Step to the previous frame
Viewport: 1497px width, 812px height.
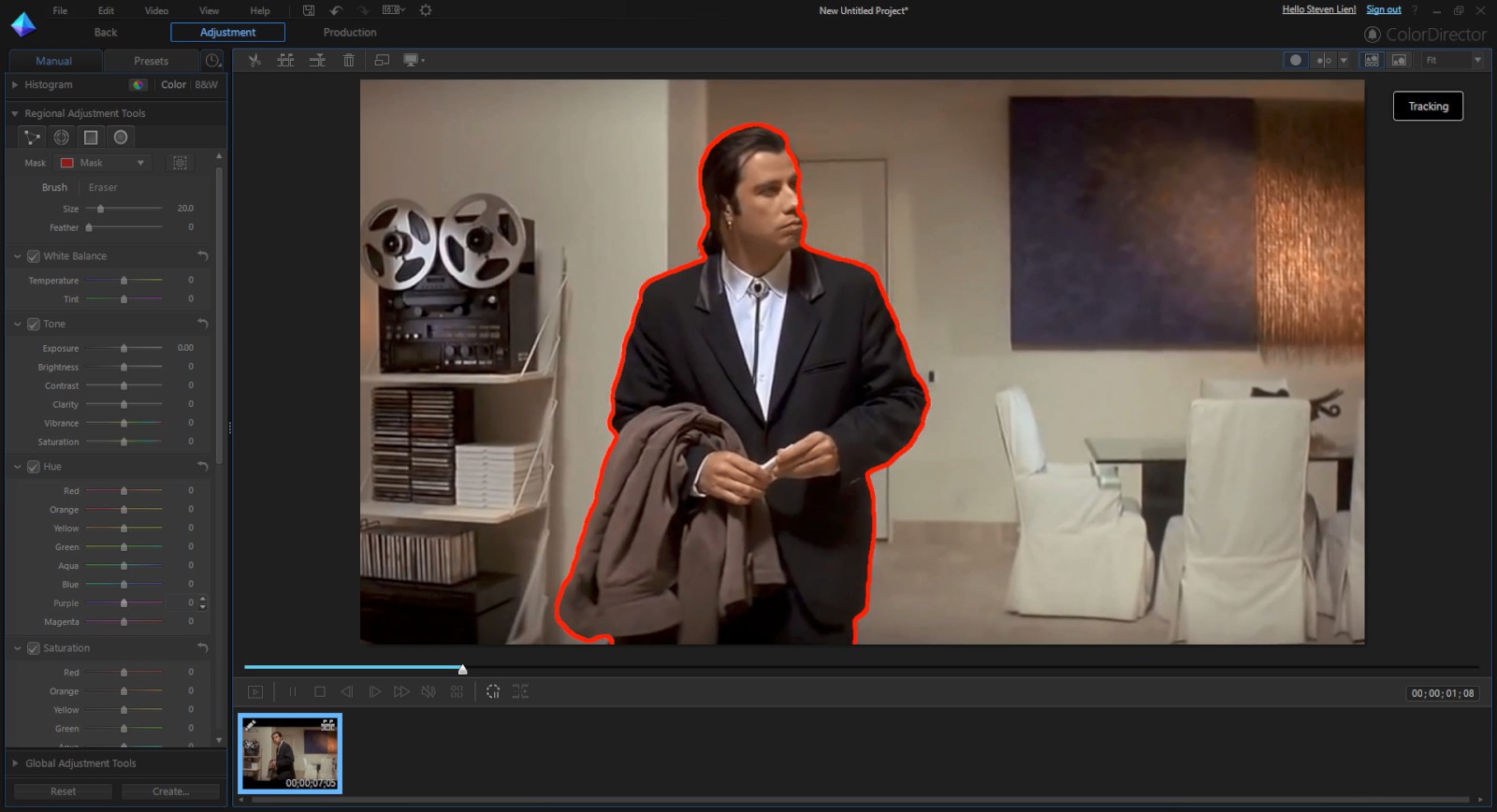347,692
